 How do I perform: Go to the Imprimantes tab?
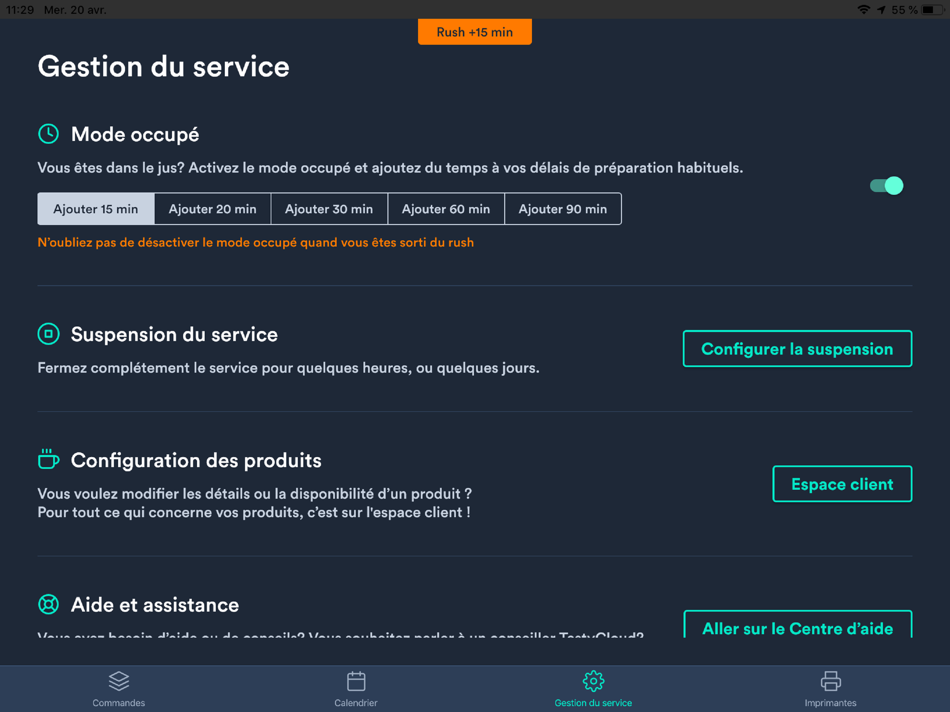point(830,688)
